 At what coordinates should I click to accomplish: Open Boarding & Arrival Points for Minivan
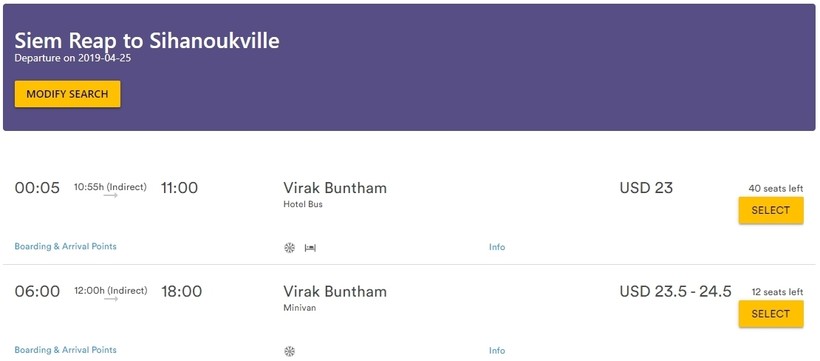[x=65, y=349]
